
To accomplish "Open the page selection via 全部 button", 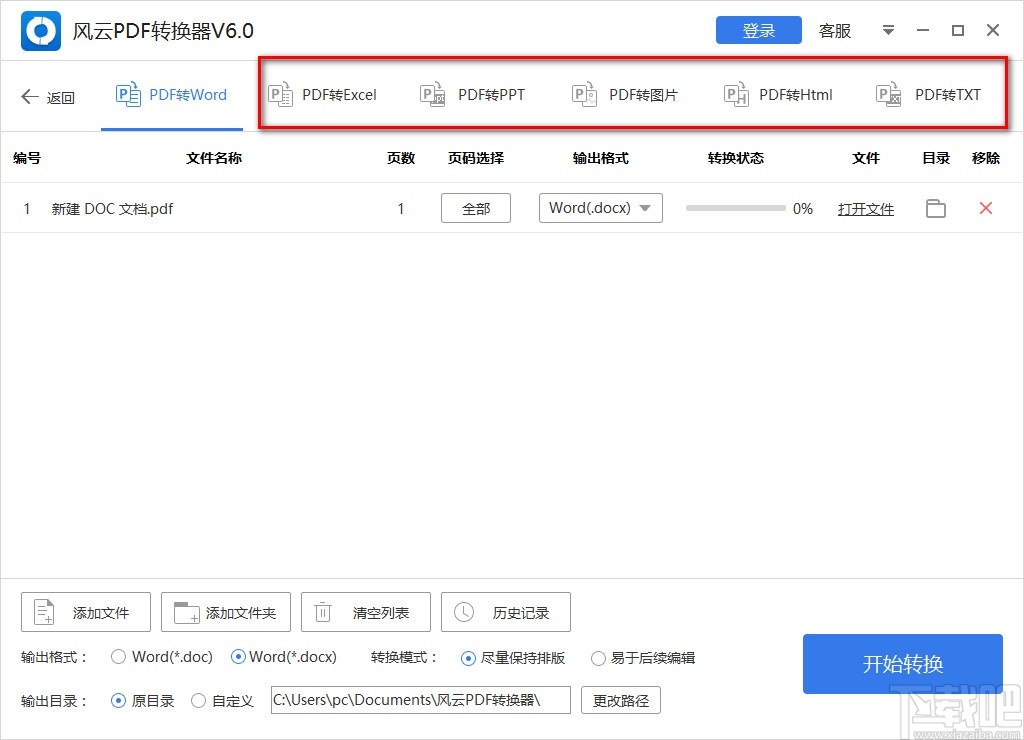I will pyautogui.click(x=475, y=208).
